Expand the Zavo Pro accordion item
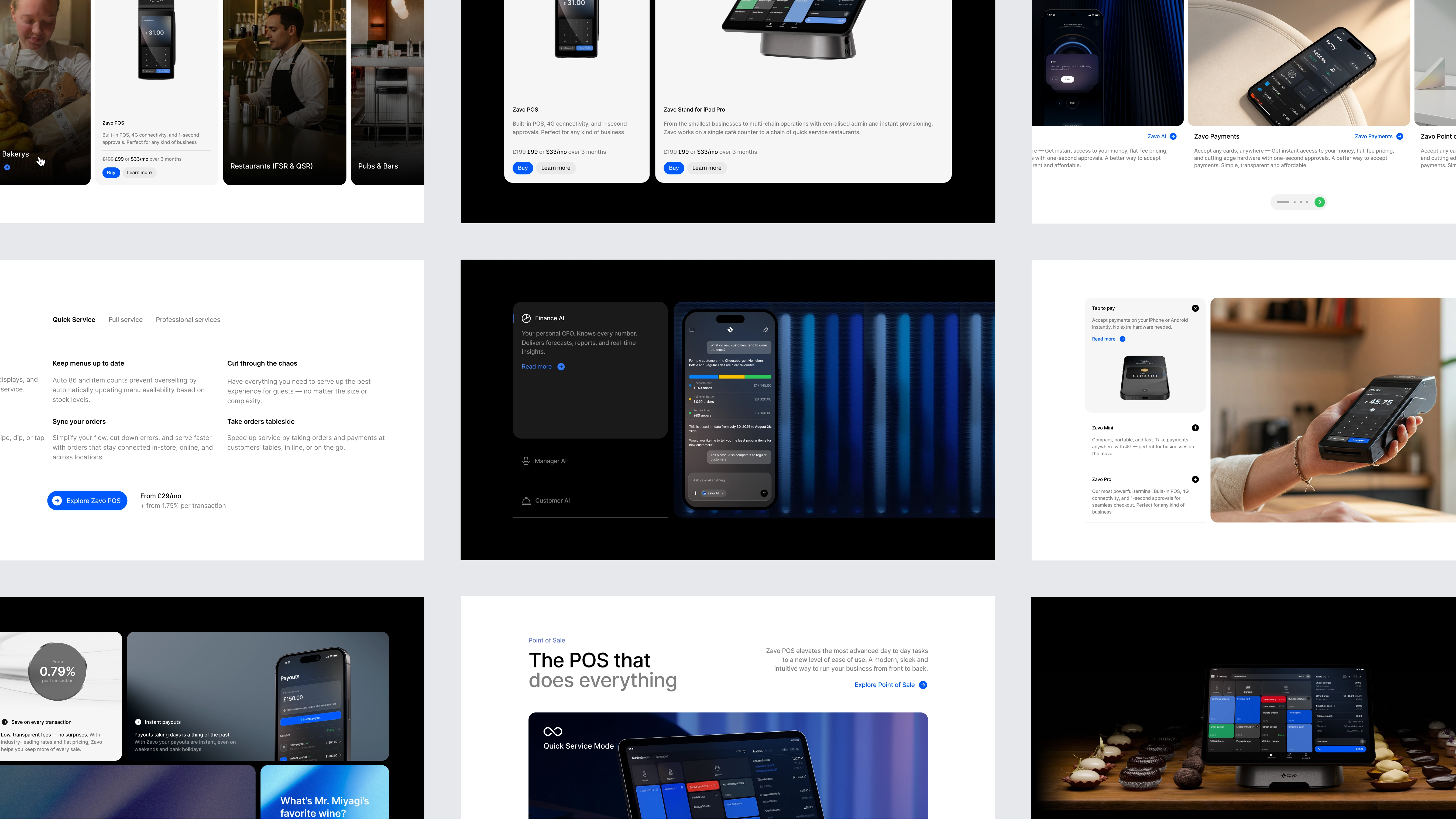The height and width of the screenshot is (819, 1456). click(1195, 479)
